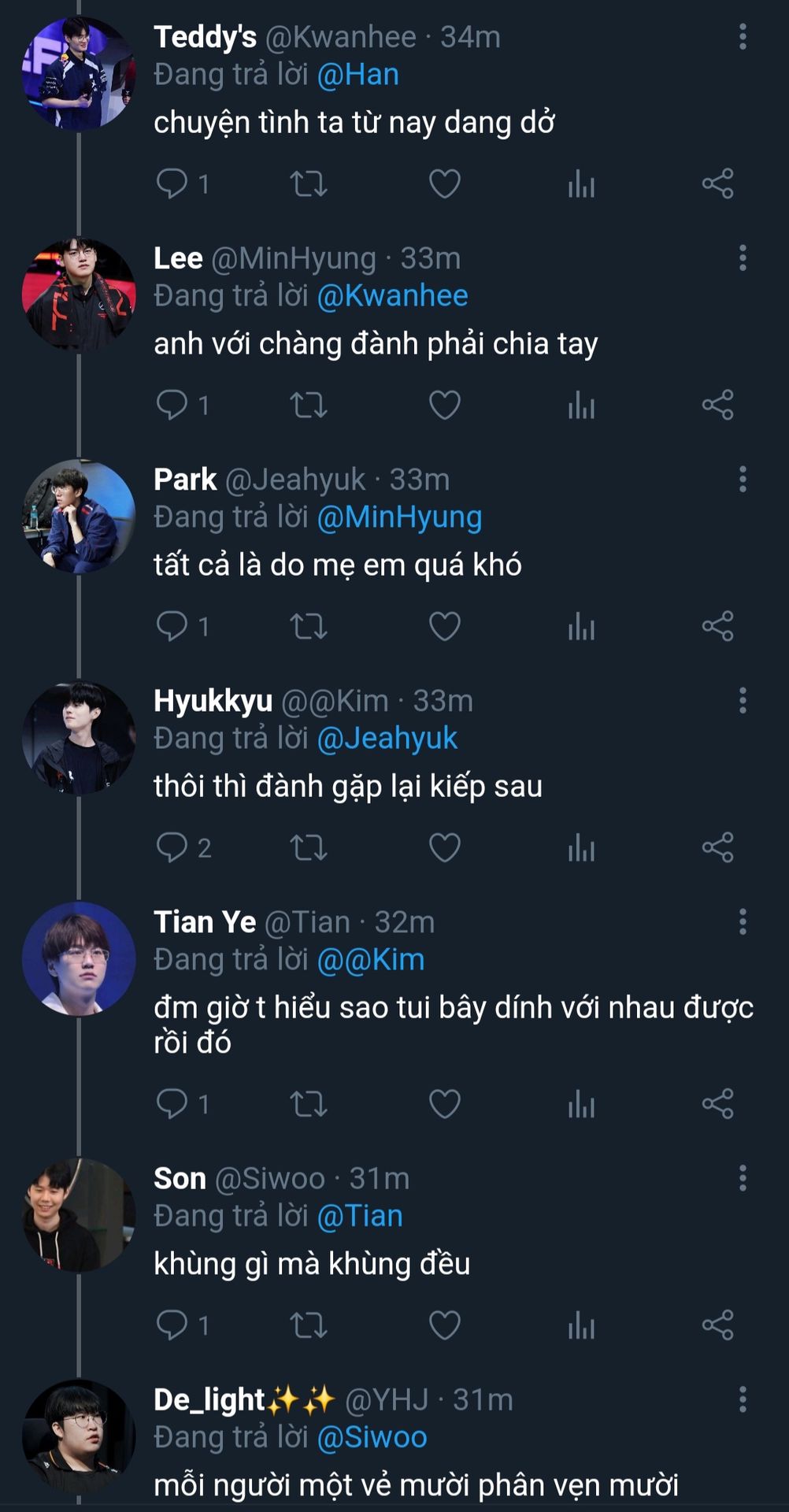View analytics for Hyukkyu's tweet

click(x=581, y=848)
